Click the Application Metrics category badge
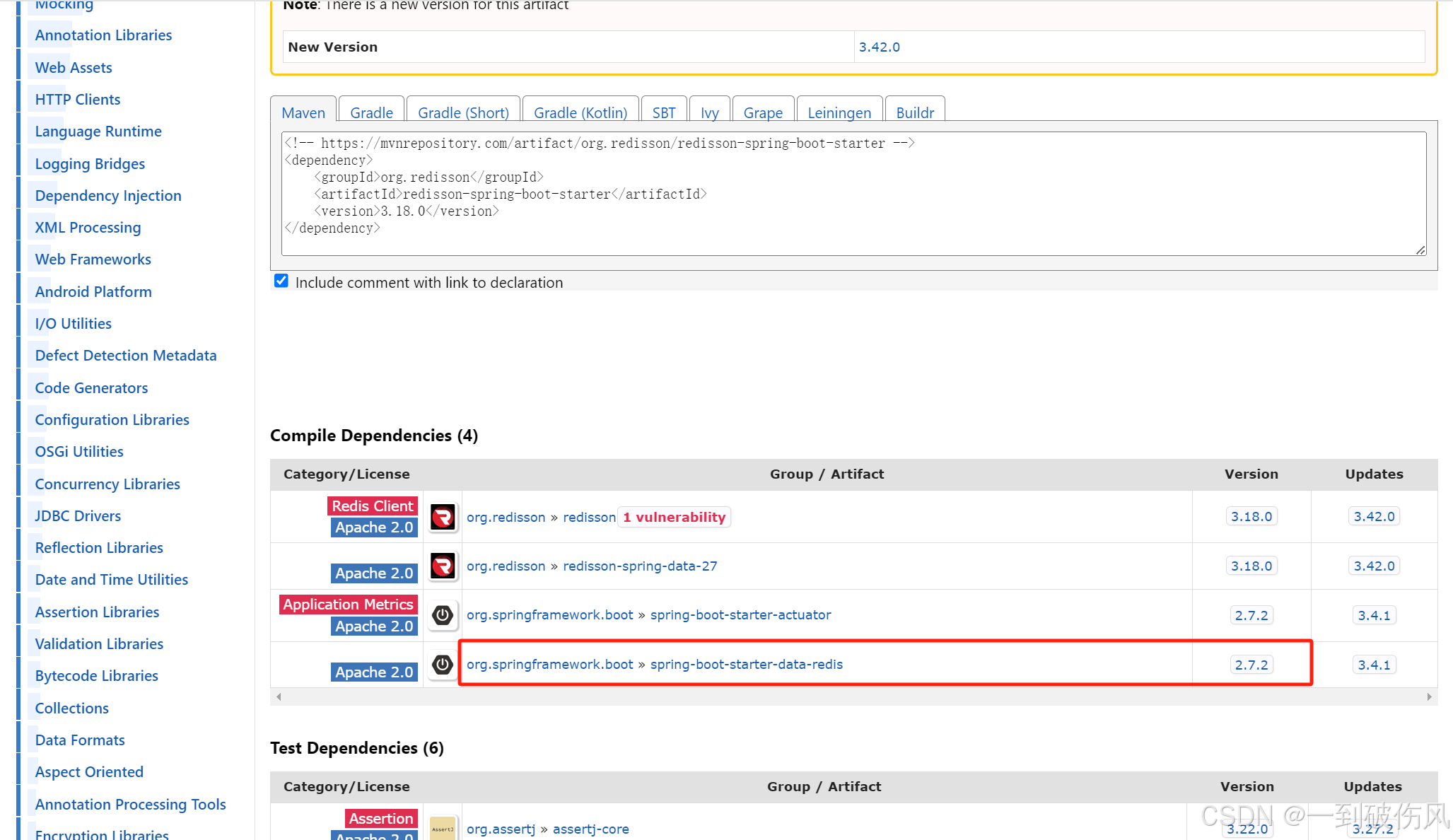Viewport: 1453px width, 840px height. coord(347,604)
